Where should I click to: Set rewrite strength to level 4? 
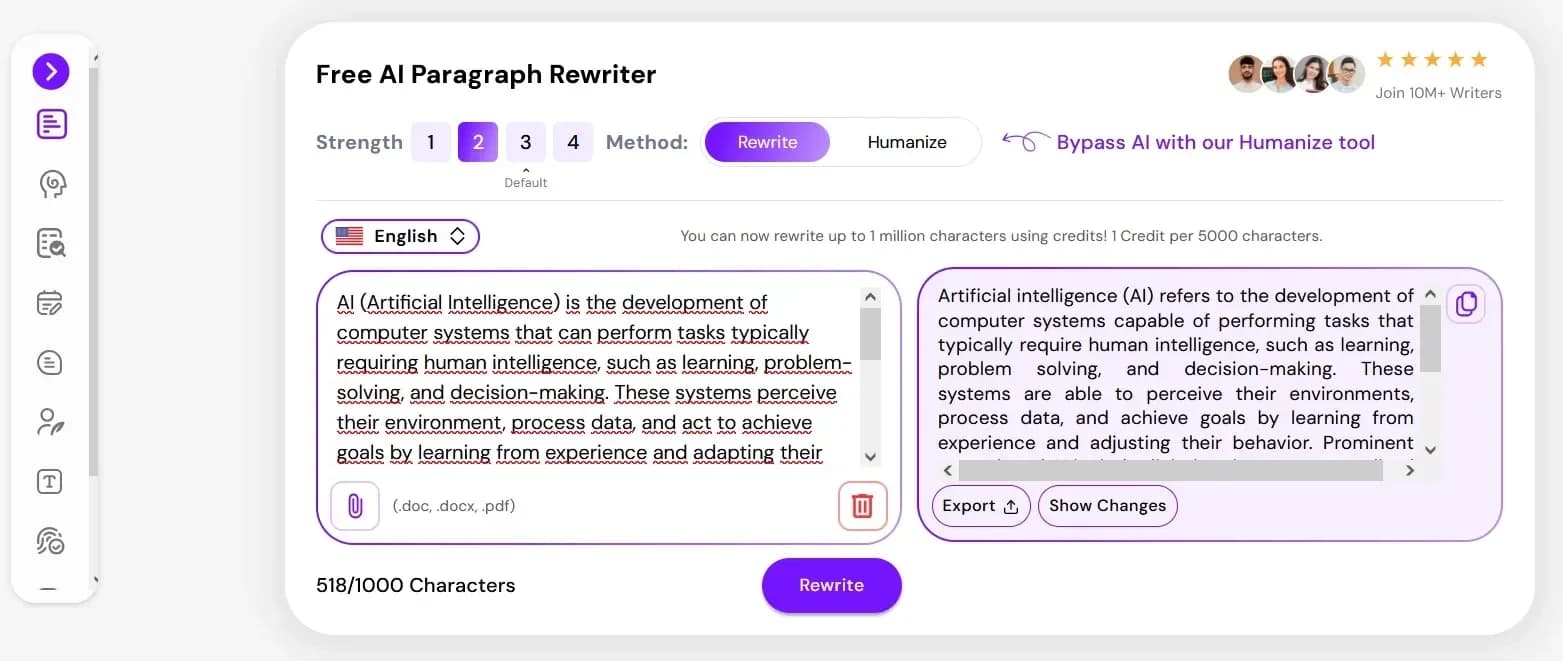pos(573,141)
